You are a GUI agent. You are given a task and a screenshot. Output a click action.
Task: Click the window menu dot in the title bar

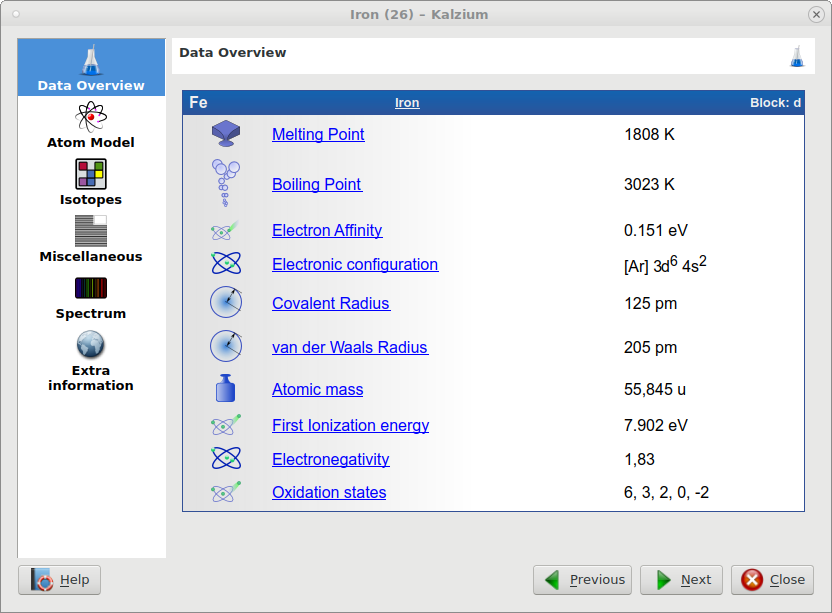pos(16,14)
